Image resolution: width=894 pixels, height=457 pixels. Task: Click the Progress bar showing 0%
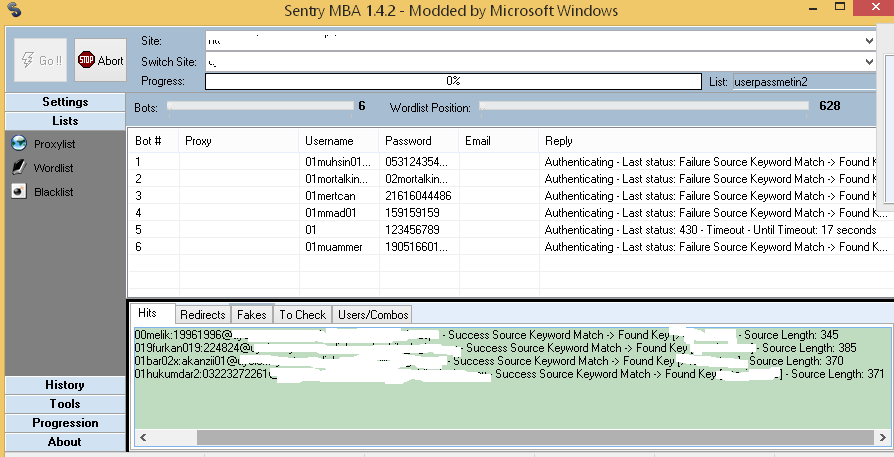[453, 81]
